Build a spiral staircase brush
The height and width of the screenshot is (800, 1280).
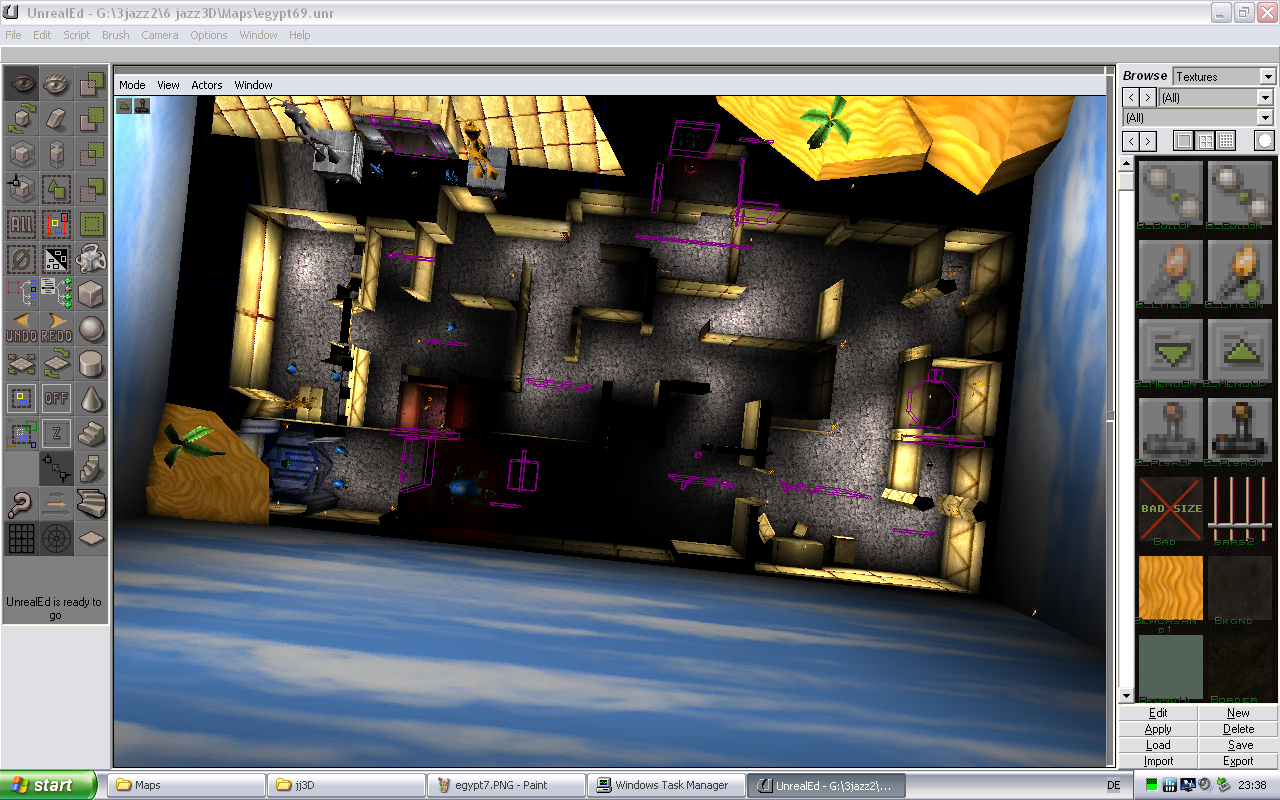[x=92, y=469]
